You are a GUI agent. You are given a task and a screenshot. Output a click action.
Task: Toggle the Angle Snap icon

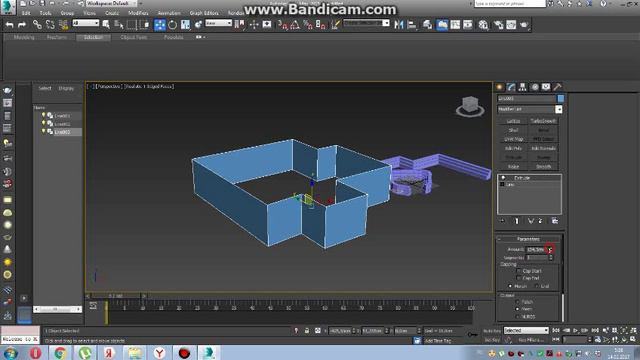point(295,25)
